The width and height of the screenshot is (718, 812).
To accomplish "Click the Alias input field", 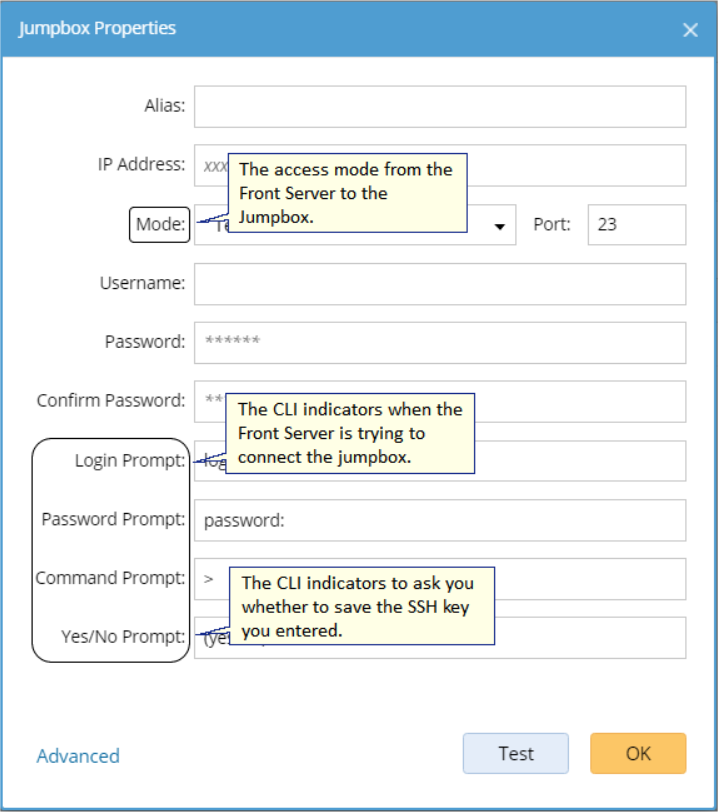I will (440, 106).
